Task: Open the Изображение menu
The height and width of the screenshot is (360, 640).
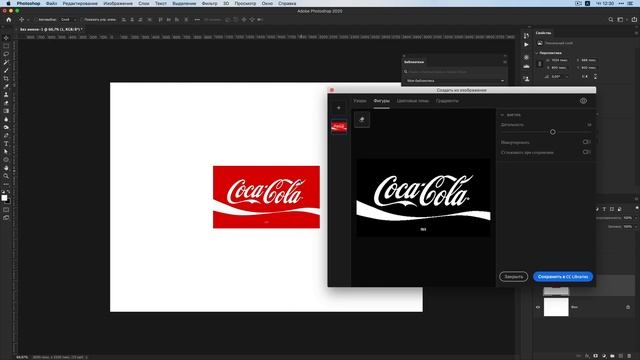Action: tap(118, 3)
